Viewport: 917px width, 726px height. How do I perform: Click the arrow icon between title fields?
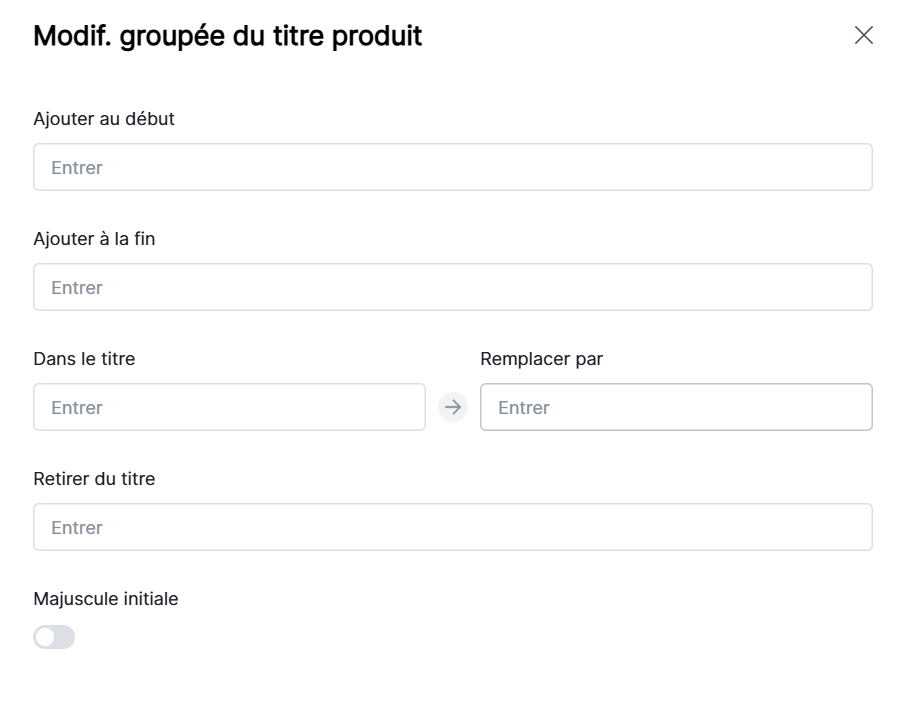pos(453,407)
